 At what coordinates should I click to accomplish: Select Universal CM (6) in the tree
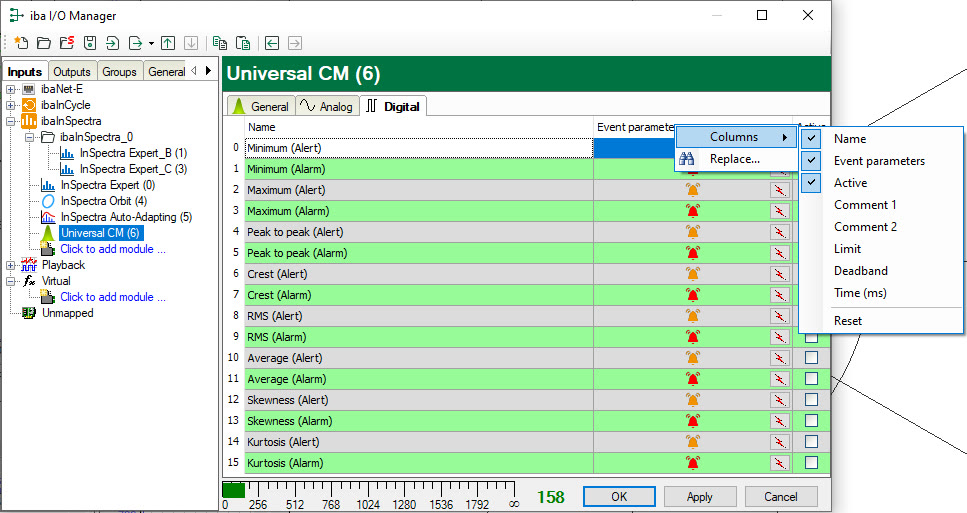(101, 233)
